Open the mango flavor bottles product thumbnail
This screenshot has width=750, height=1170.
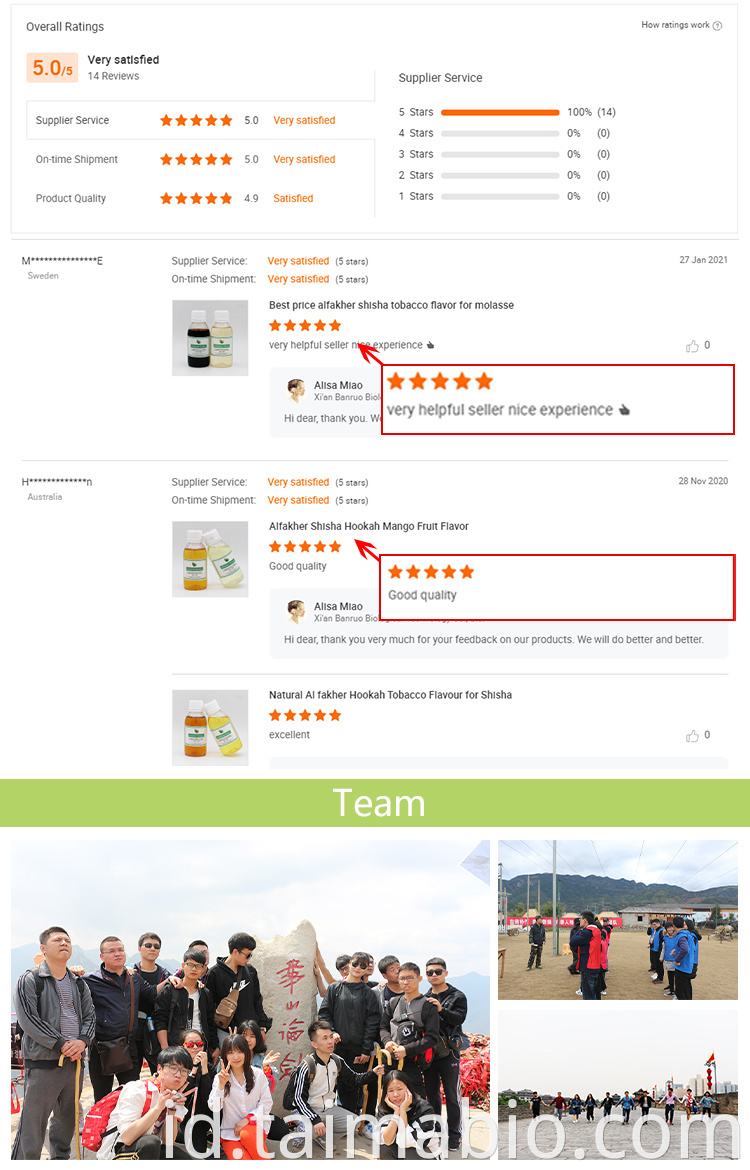point(210,559)
